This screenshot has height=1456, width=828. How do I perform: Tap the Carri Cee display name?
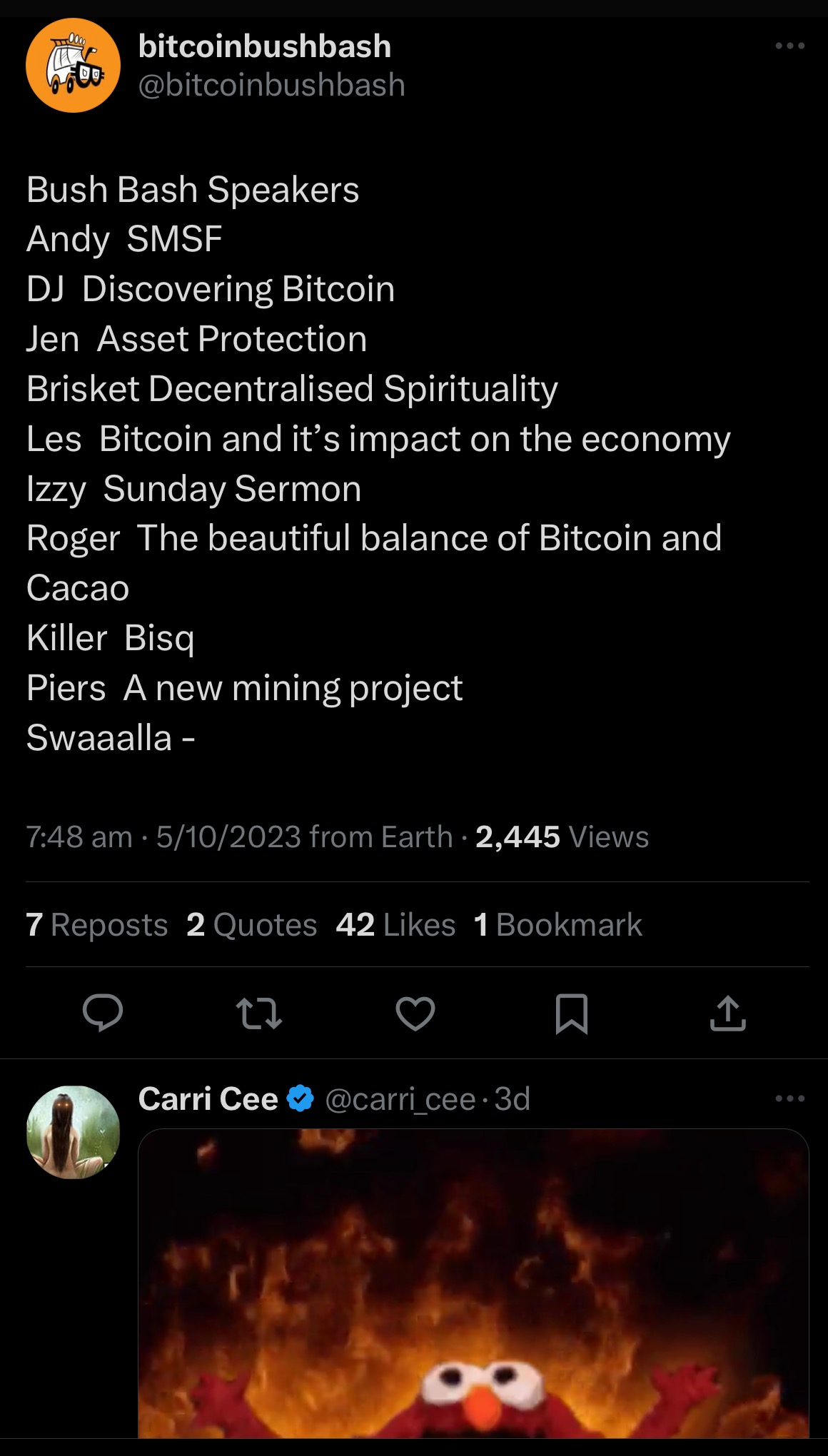(208, 1099)
